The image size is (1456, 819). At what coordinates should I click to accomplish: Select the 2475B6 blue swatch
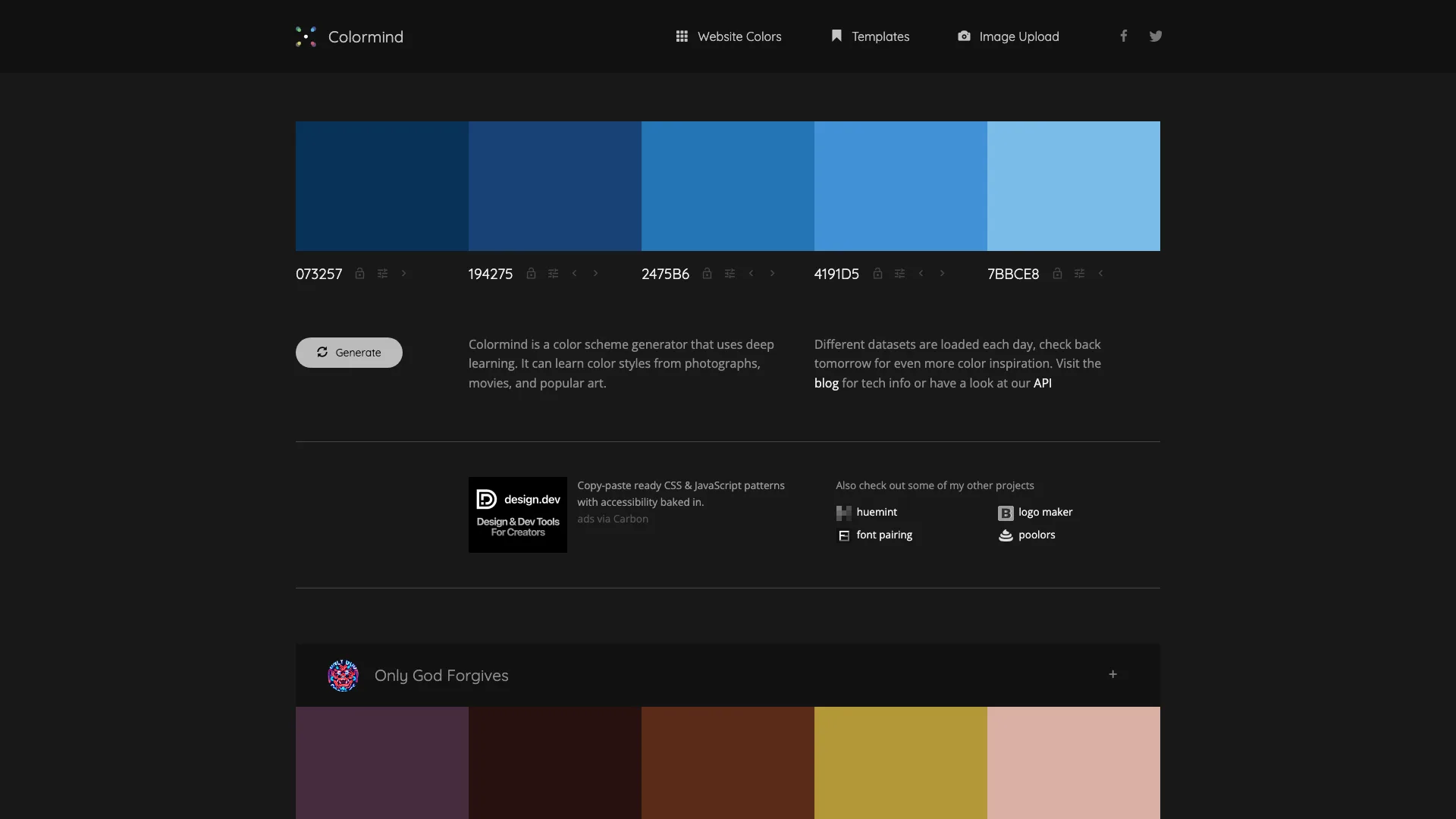tap(728, 186)
